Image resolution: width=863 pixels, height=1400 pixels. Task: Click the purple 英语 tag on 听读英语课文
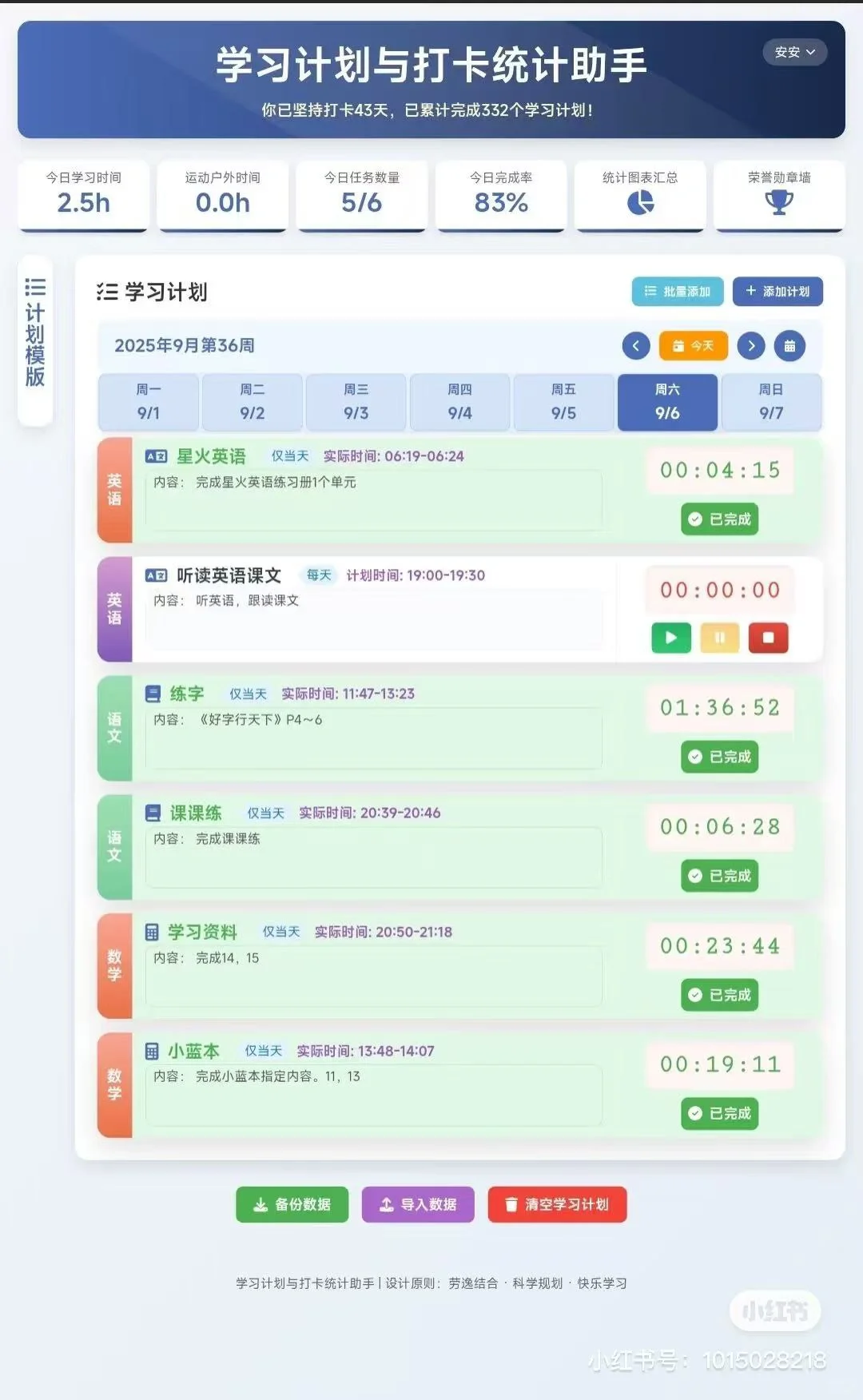tap(115, 609)
